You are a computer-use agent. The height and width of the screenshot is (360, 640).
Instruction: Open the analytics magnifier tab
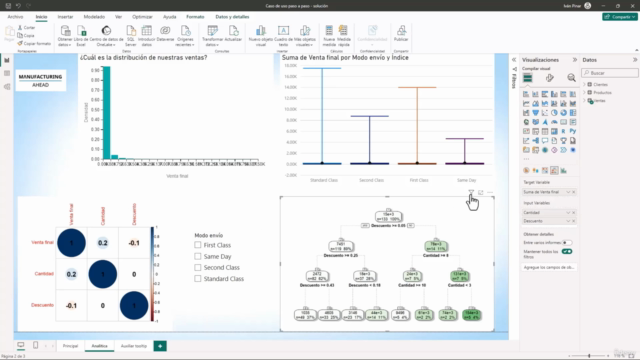571,78
